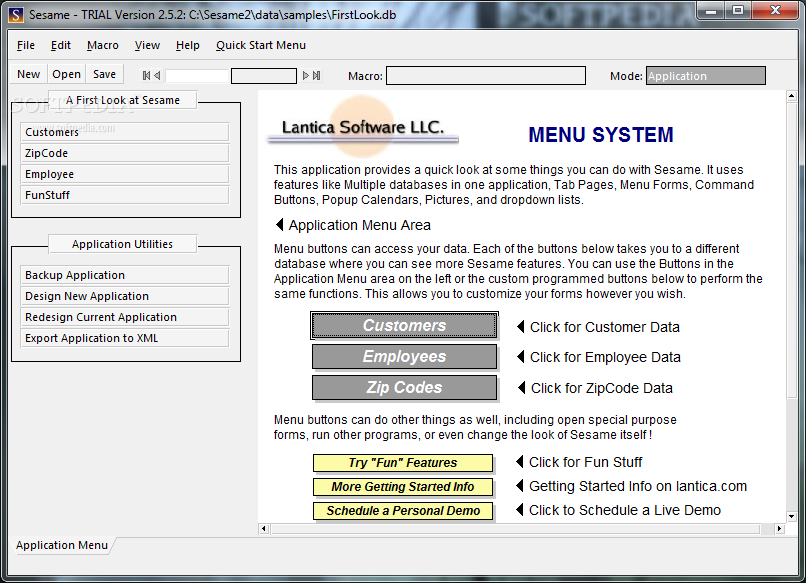
Task: Click the New toolbar button
Action: pyautogui.click(x=28, y=74)
